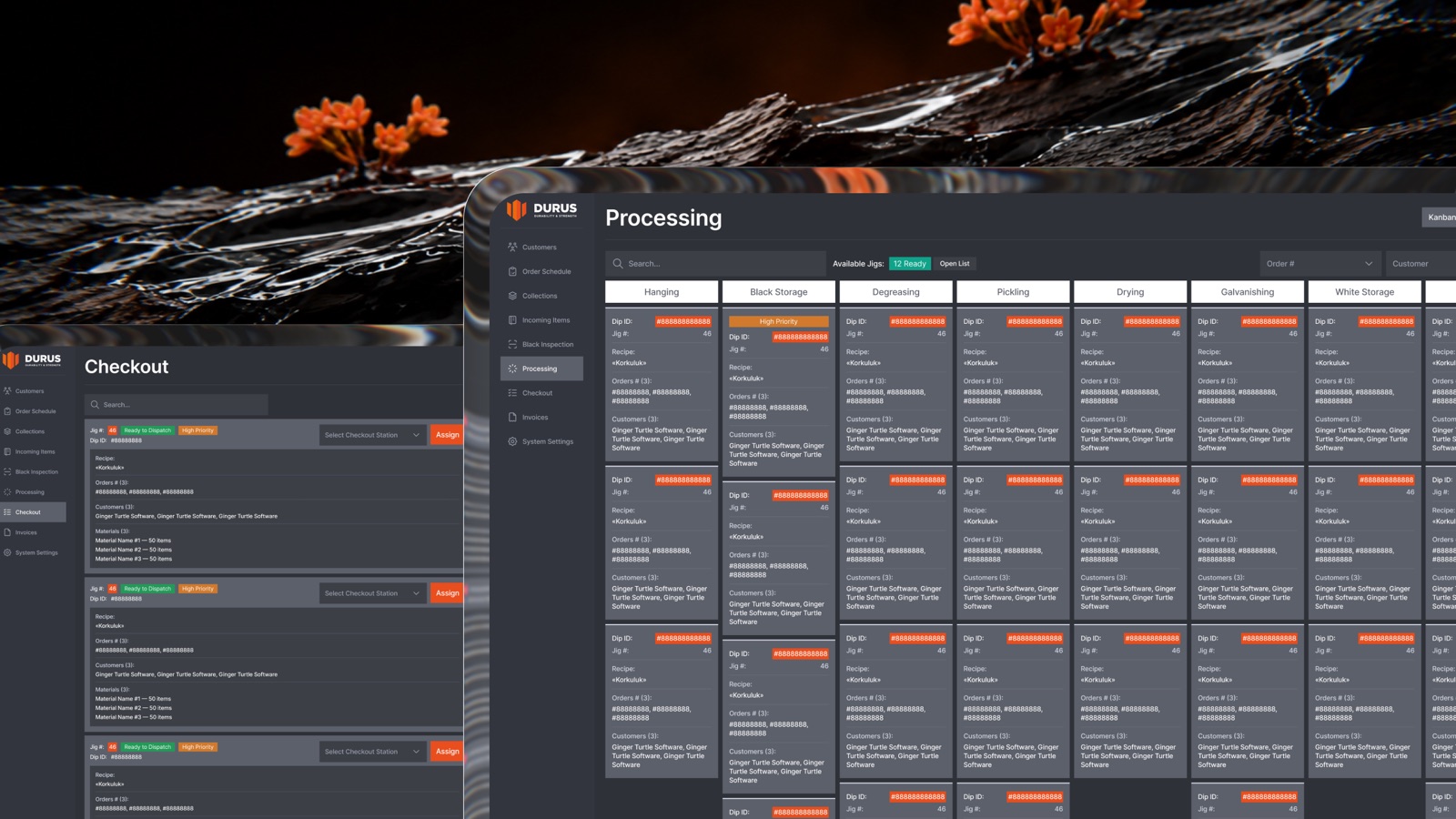Image resolution: width=1456 pixels, height=819 pixels.
Task: Select the Pickling column header
Action: [x=1013, y=292]
